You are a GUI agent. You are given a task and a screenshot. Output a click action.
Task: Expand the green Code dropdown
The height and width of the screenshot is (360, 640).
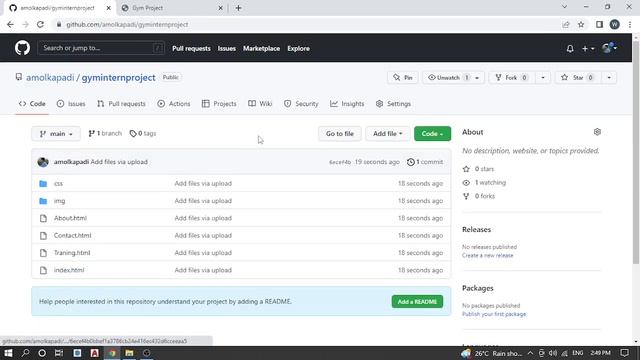click(432, 134)
